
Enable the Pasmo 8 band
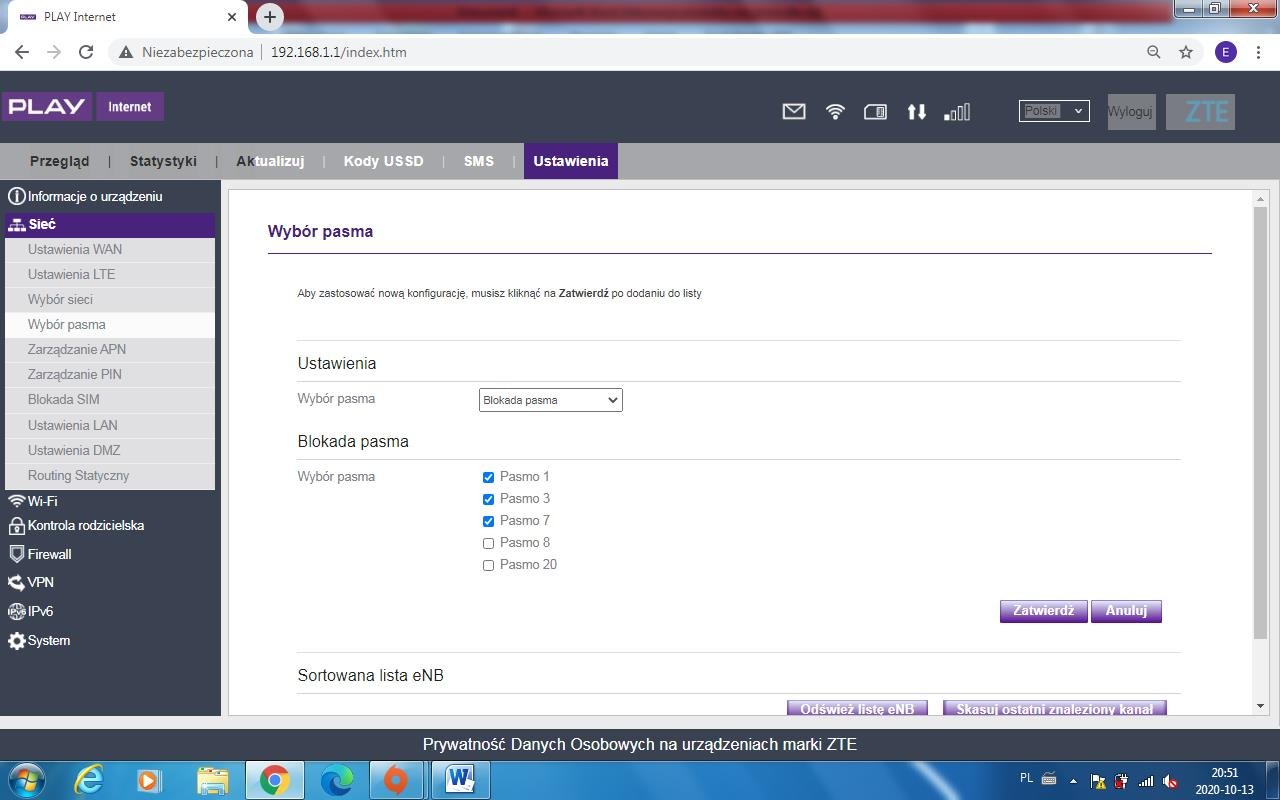488,543
